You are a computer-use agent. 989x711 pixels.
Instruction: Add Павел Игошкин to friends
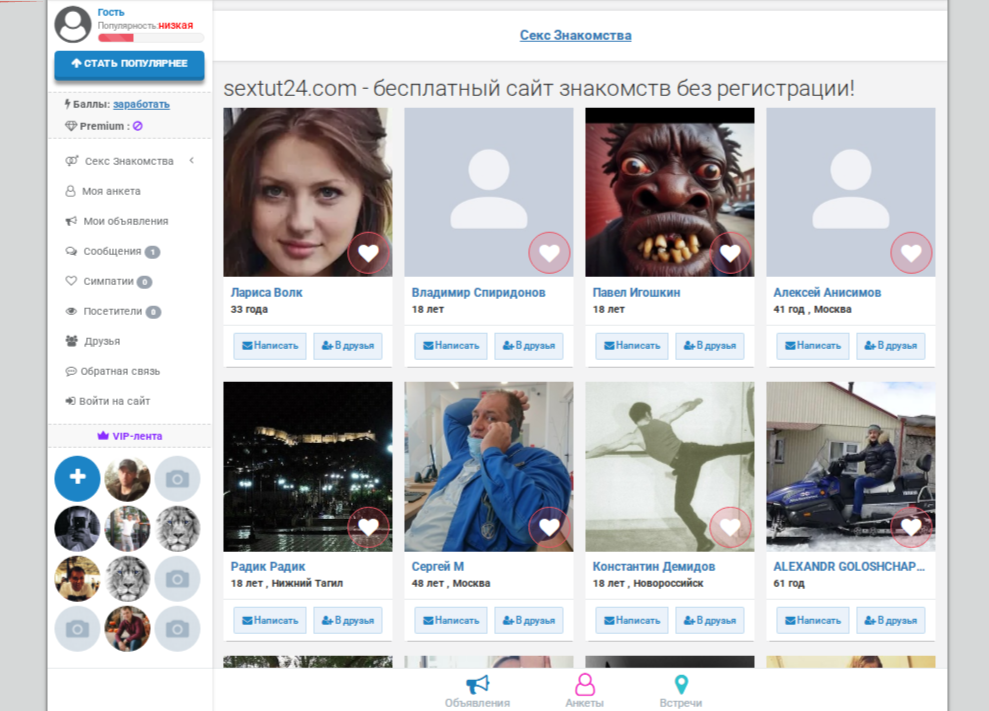(x=710, y=346)
